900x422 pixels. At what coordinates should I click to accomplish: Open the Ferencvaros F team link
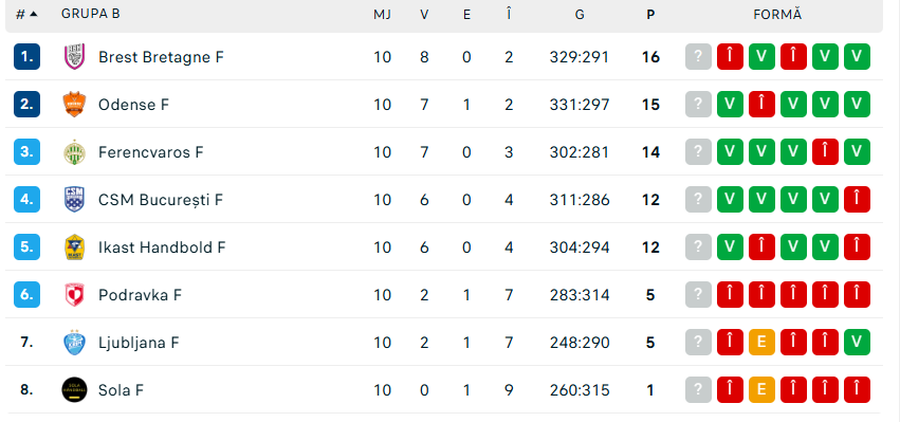(x=151, y=152)
